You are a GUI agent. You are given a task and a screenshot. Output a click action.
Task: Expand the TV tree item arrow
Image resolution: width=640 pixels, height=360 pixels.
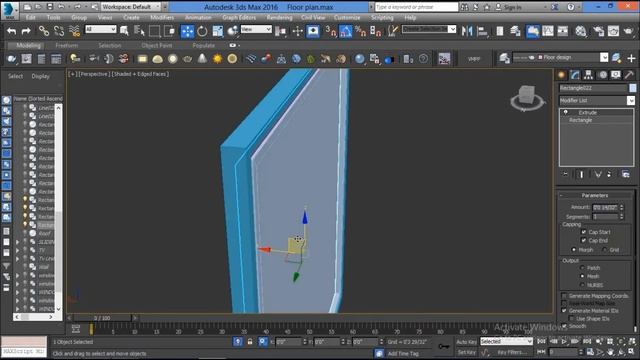tap(18, 250)
